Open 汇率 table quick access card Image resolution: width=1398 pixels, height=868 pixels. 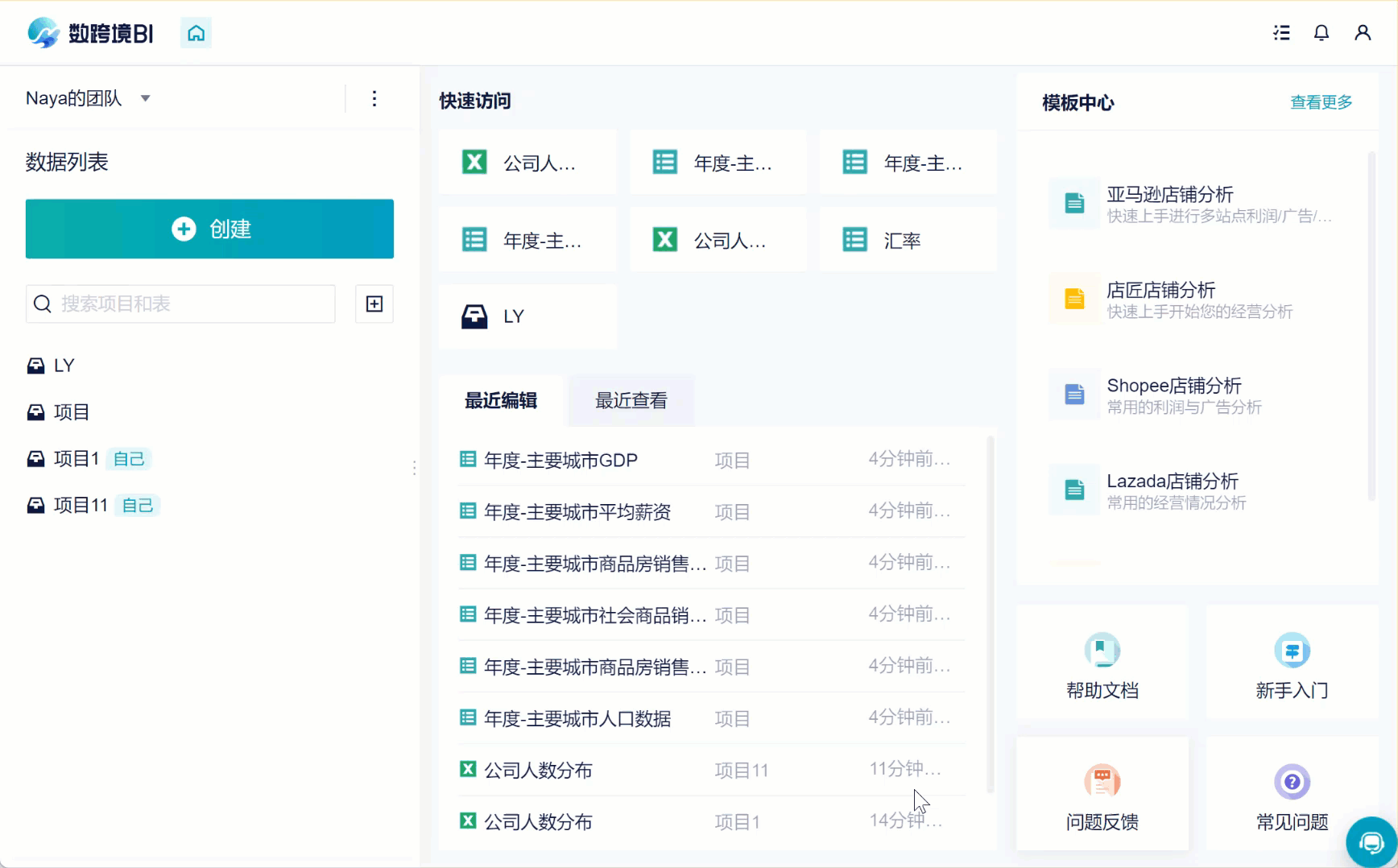click(908, 240)
